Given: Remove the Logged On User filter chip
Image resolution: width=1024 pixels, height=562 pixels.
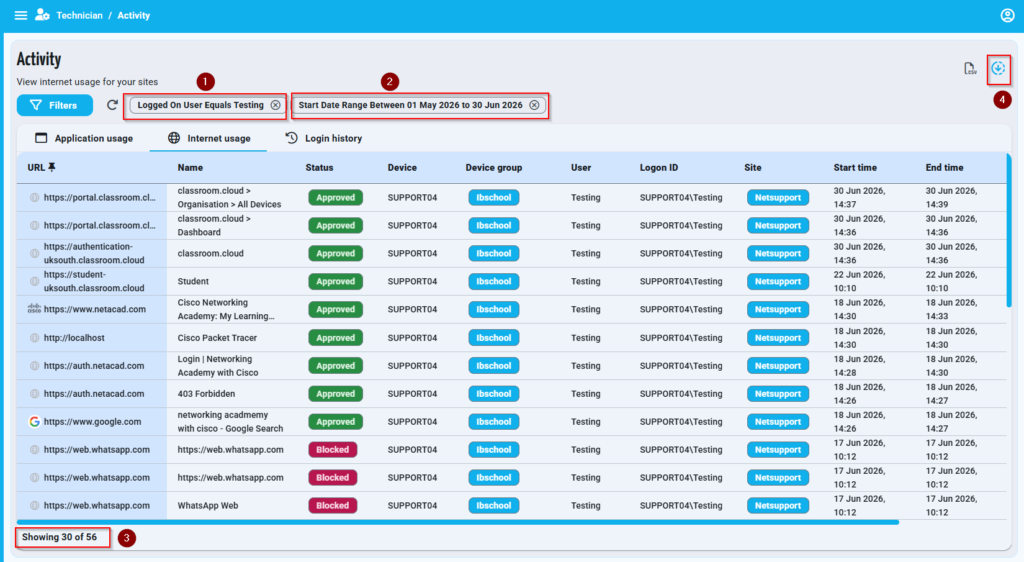Looking at the screenshot, I should pos(276,105).
